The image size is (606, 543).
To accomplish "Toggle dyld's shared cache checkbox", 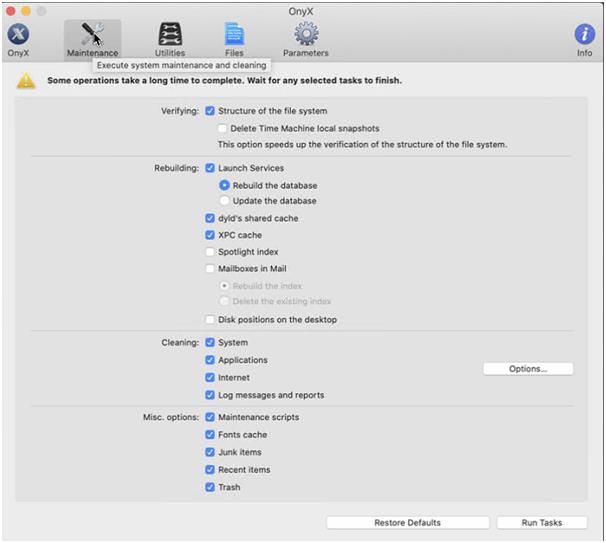I will click(210, 218).
